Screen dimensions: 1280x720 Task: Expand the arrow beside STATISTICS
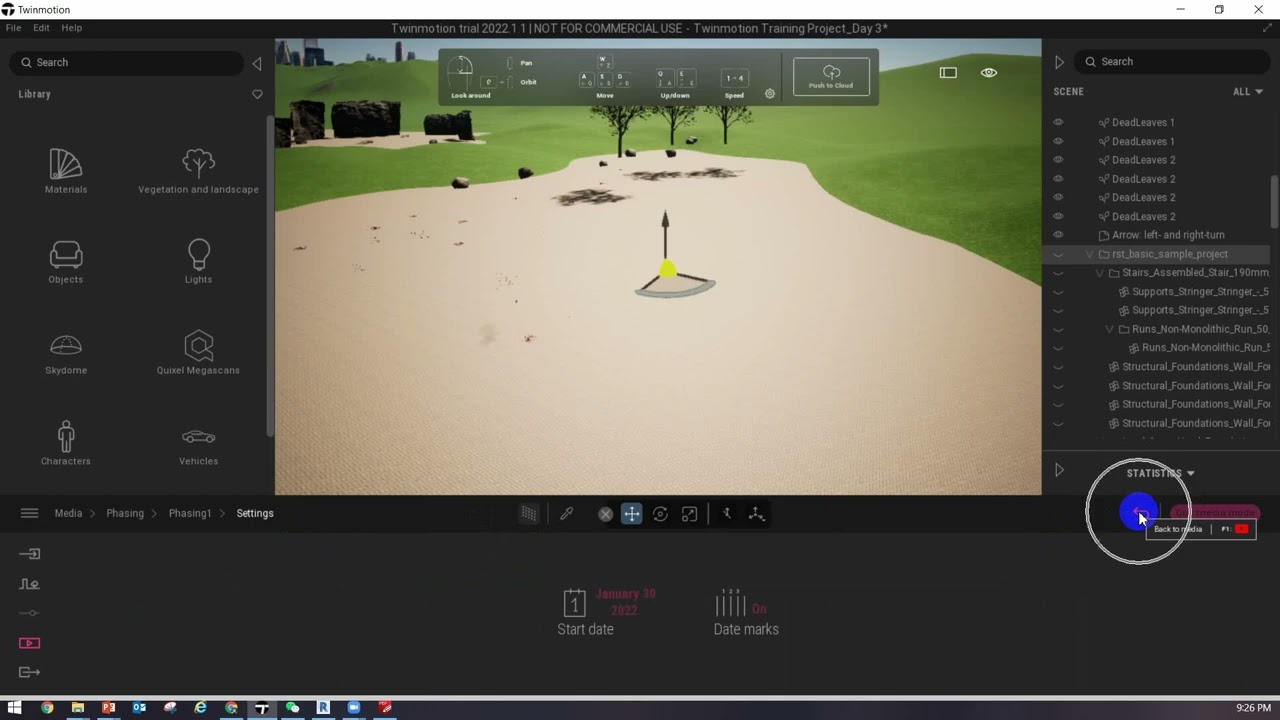click(1059, 470)
